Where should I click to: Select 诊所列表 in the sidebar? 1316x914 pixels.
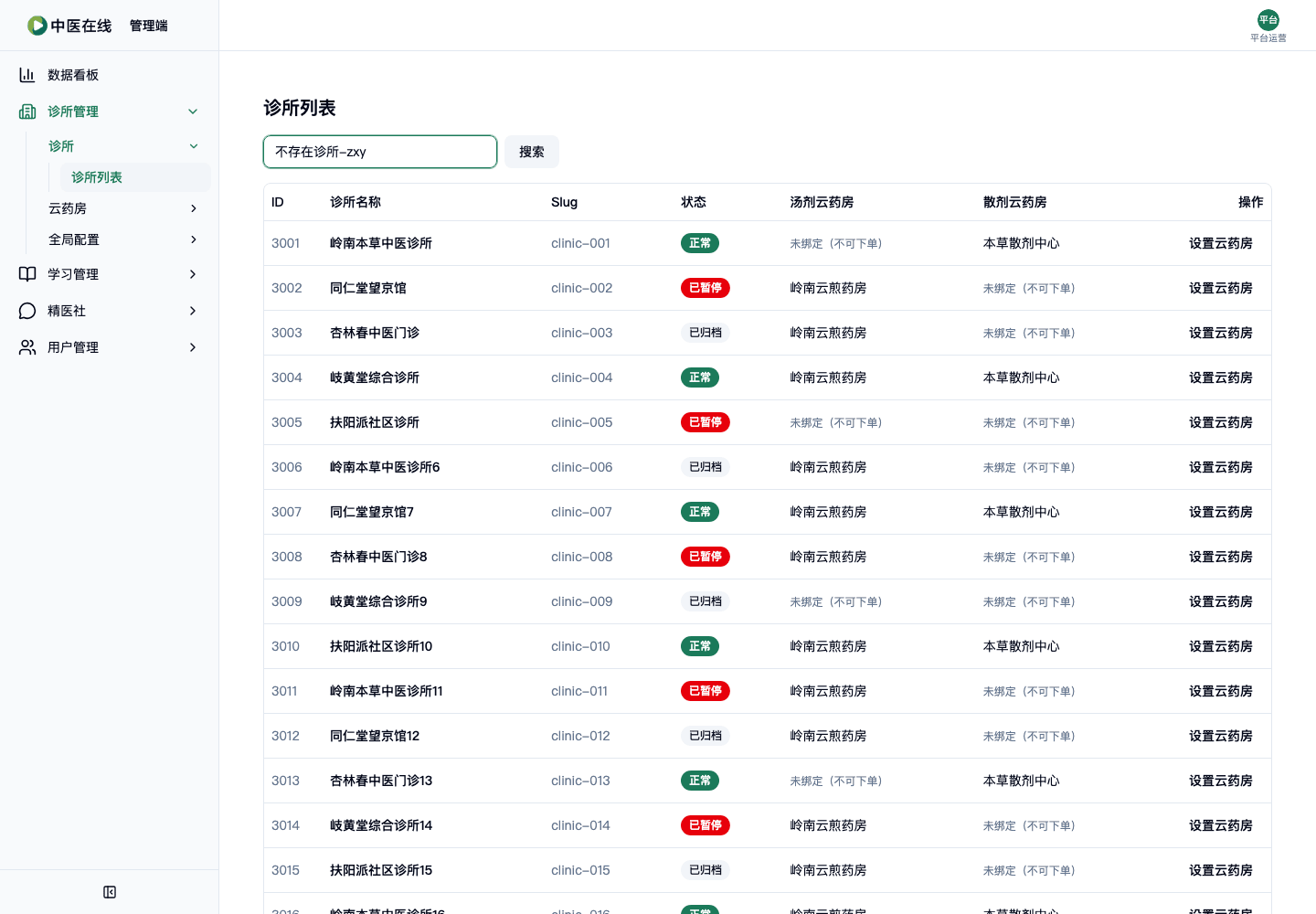[135, 177]
